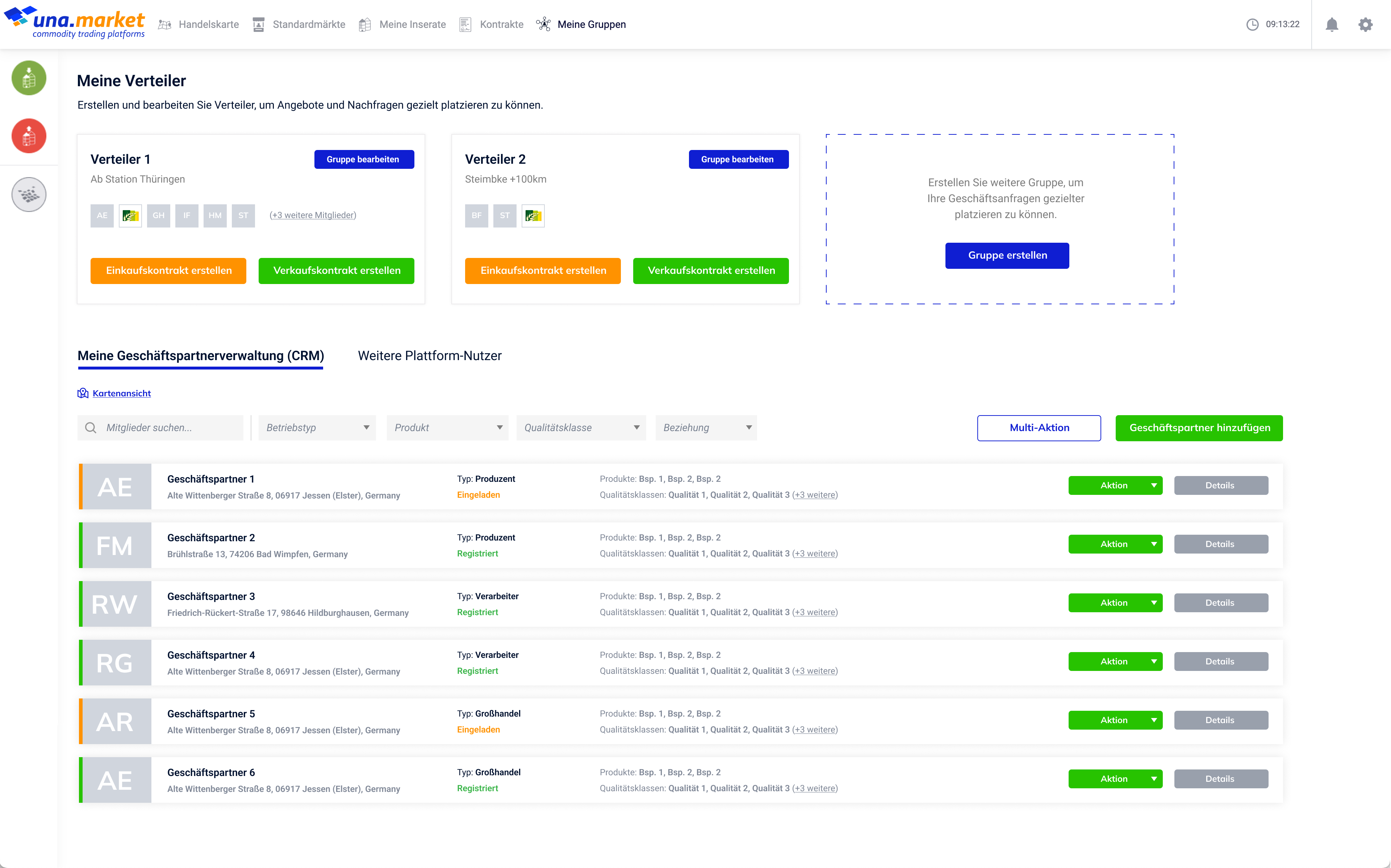Click the AE member avatar in Verteiler 1
Viewport: 1391px width, 868px height.
click(x=101, y=216)
